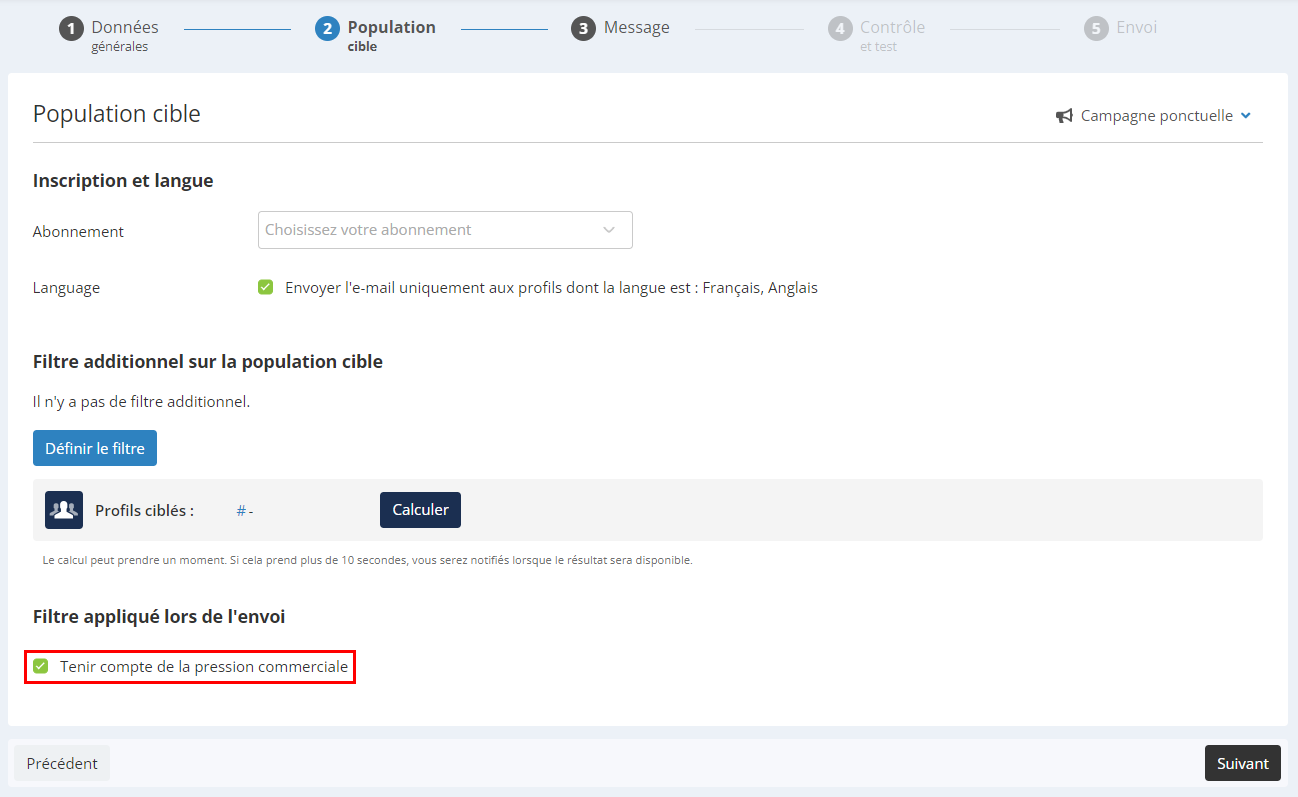Click the profiles group icon

(64, 510)
